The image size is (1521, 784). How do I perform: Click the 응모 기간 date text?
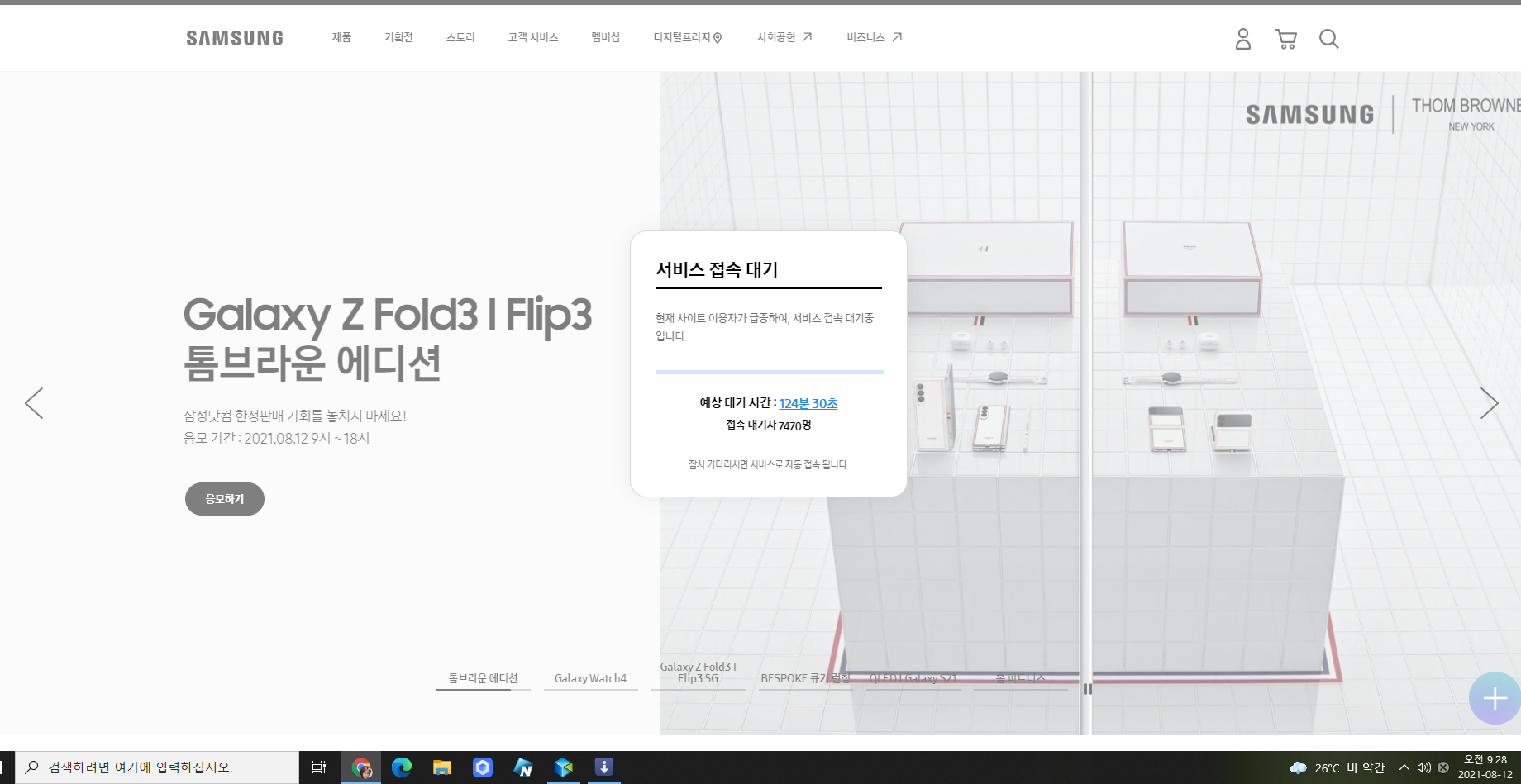click(276, 439)
